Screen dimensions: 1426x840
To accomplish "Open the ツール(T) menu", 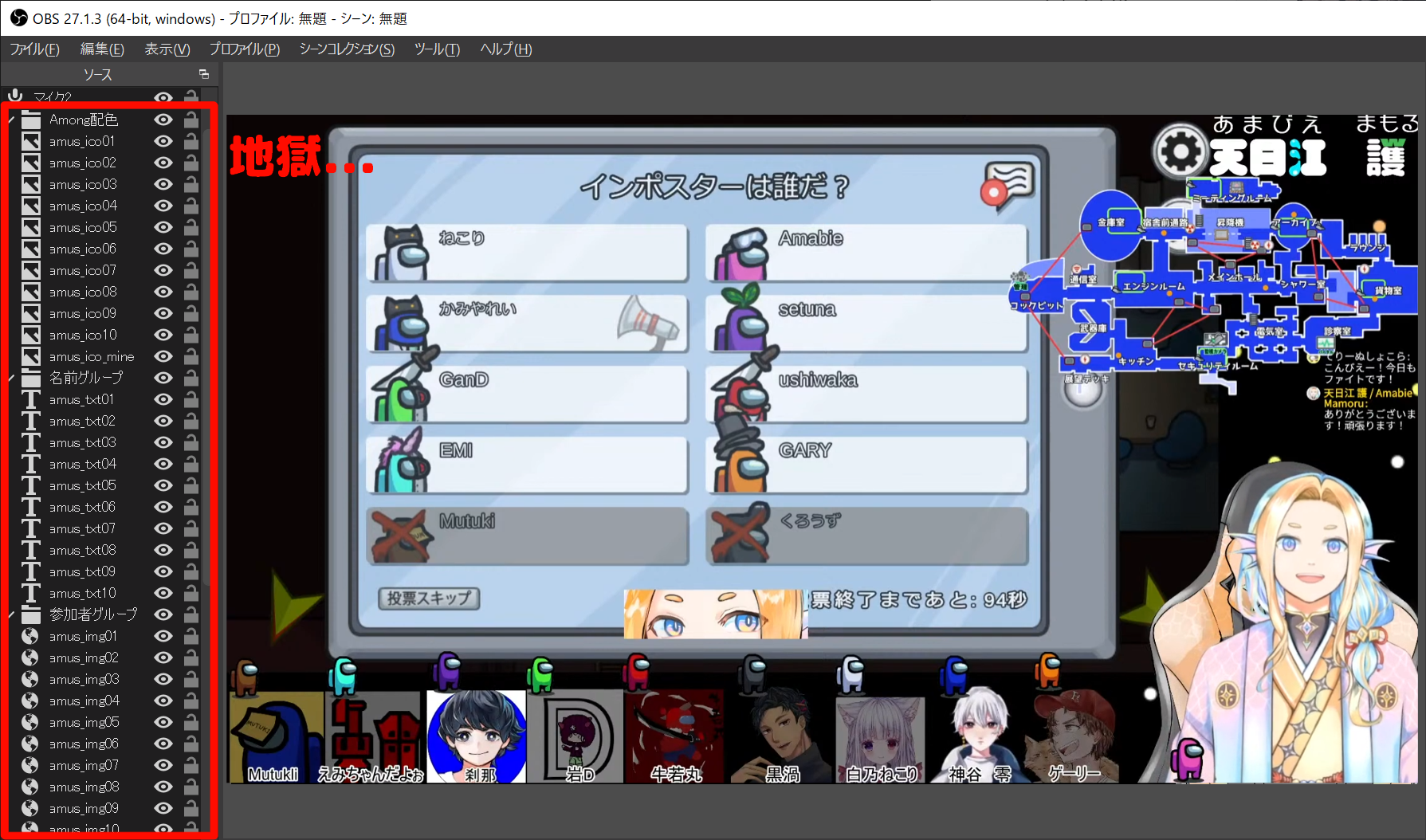I will [x=437, y=49].
